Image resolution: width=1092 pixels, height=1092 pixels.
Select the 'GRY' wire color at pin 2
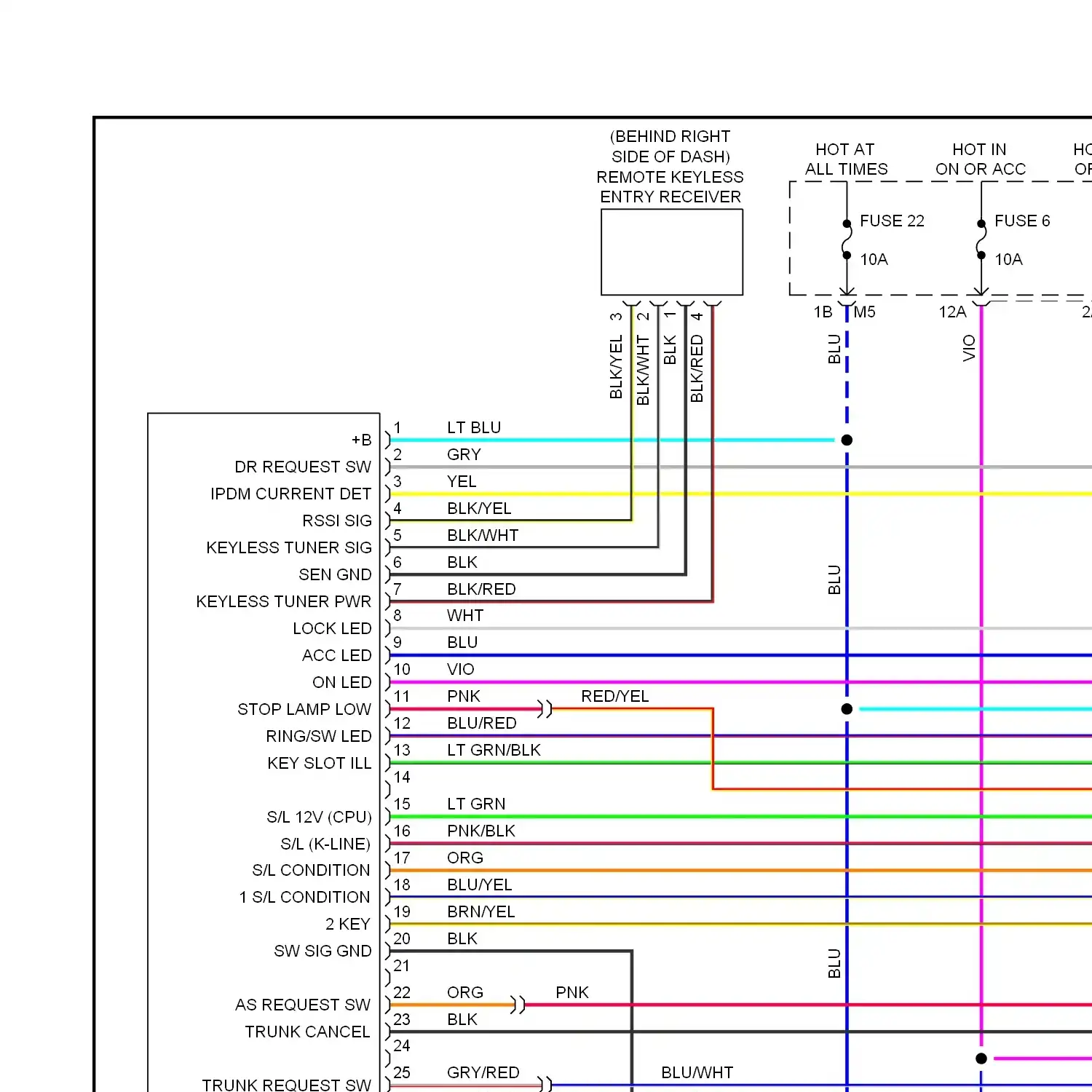pos(464,454)
